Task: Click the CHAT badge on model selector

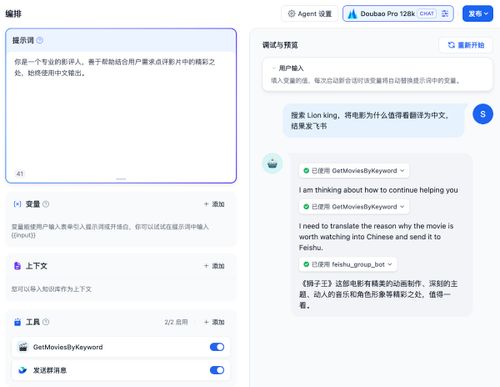Action: [x=427, y=14]
